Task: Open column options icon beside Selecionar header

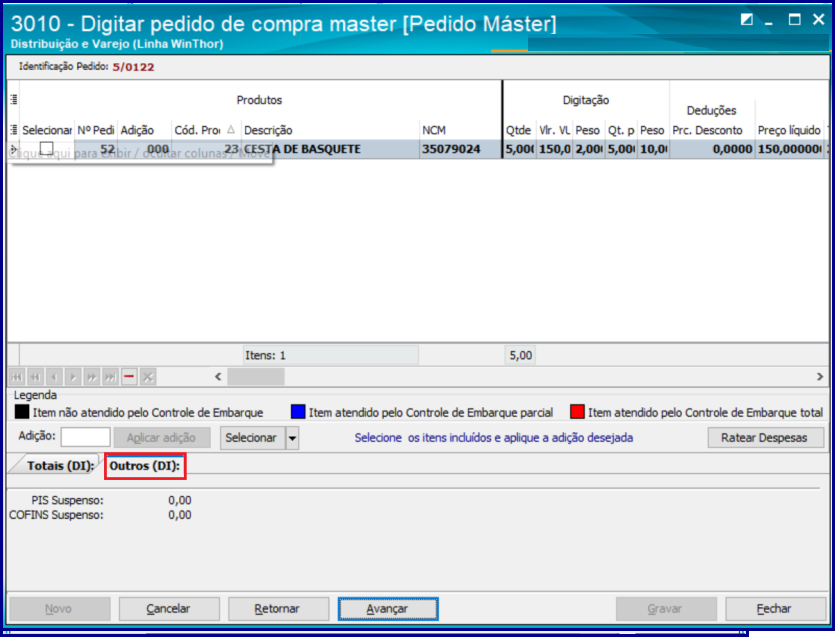Action: point(14,130)
